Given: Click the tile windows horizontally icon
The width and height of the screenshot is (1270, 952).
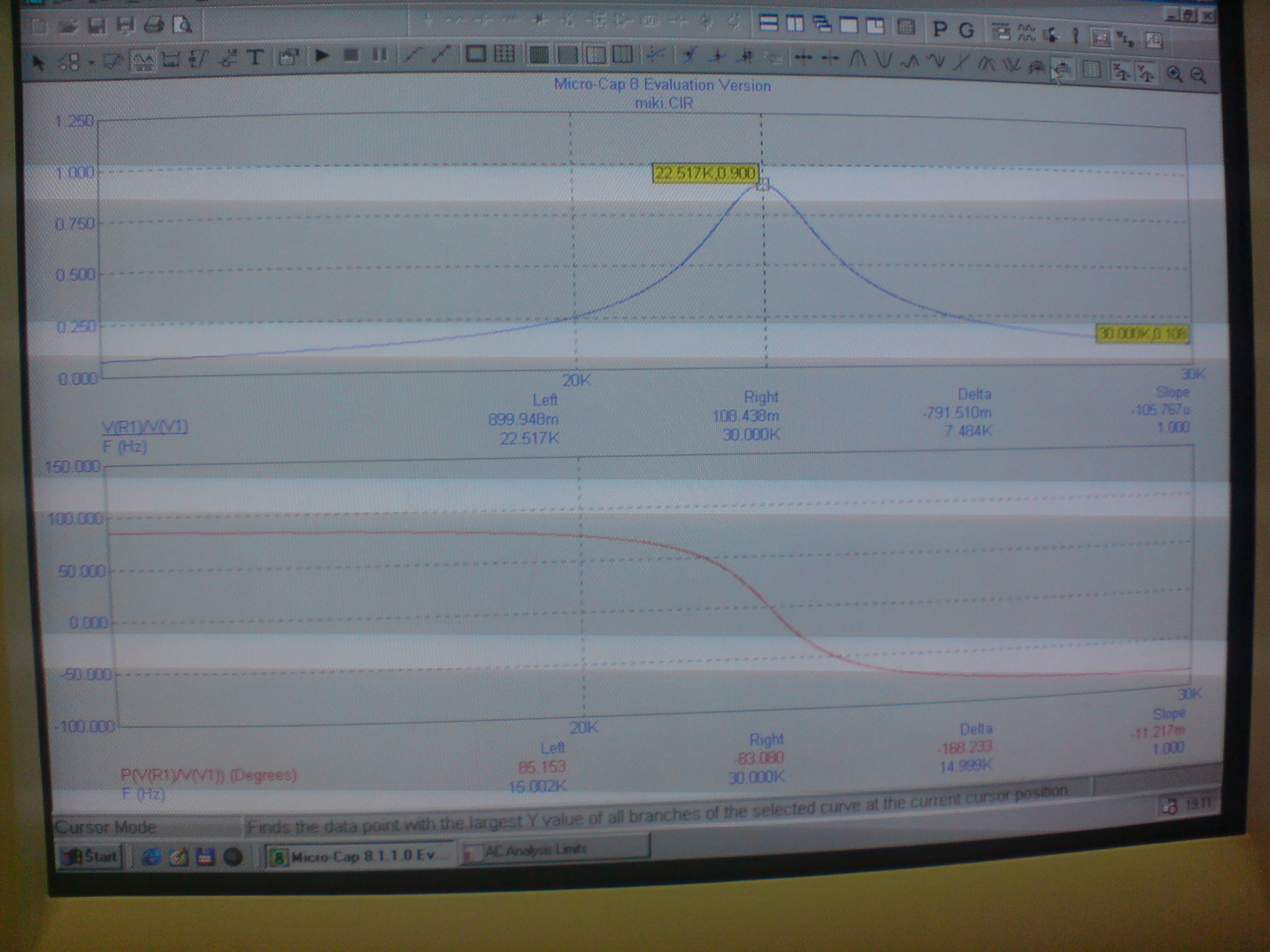Looking at the screenshot, I should [x=769, y=24].
